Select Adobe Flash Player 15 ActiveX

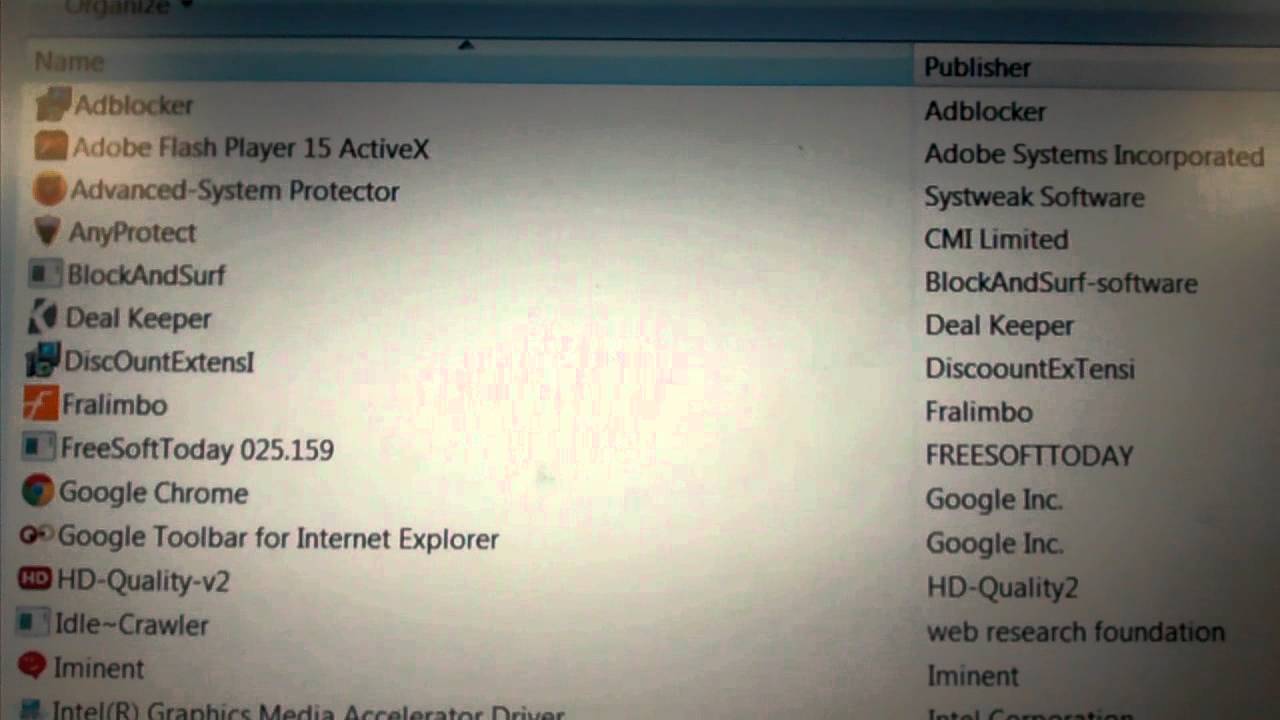[251, 149]
